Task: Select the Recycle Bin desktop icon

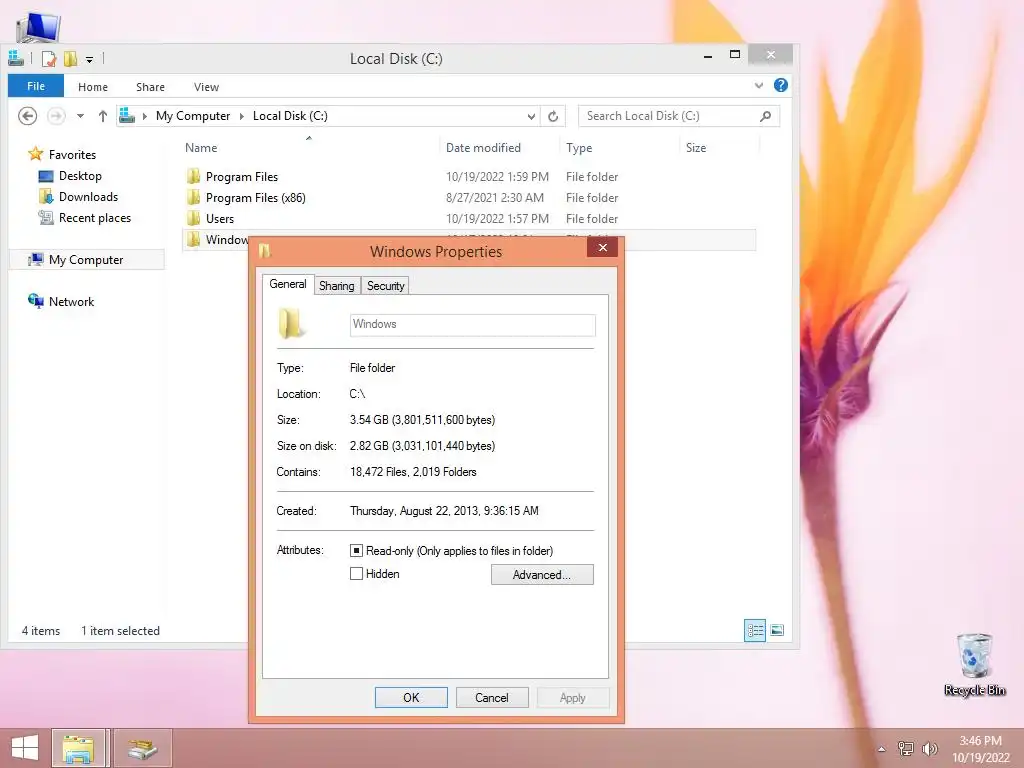Action: tap(974, 665)
